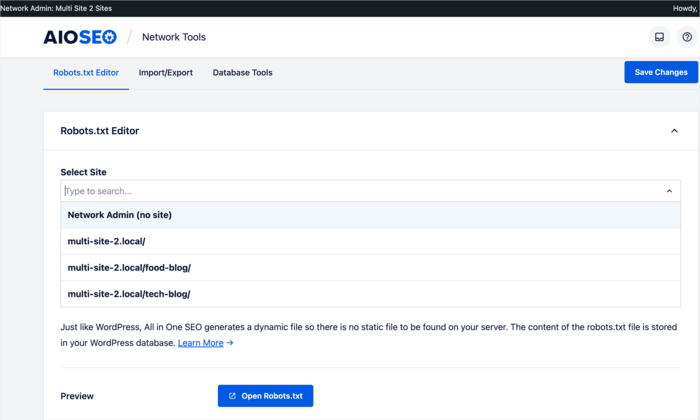Select Network Admin (no site) option

(x=371, y=215)
